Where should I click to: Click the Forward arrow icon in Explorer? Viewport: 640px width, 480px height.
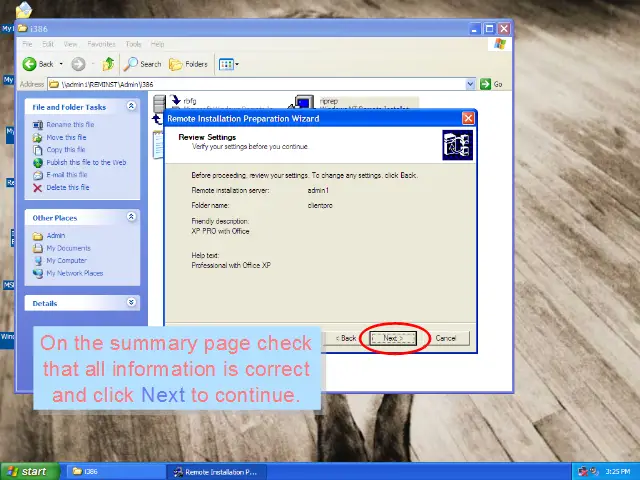coord(78,64)
